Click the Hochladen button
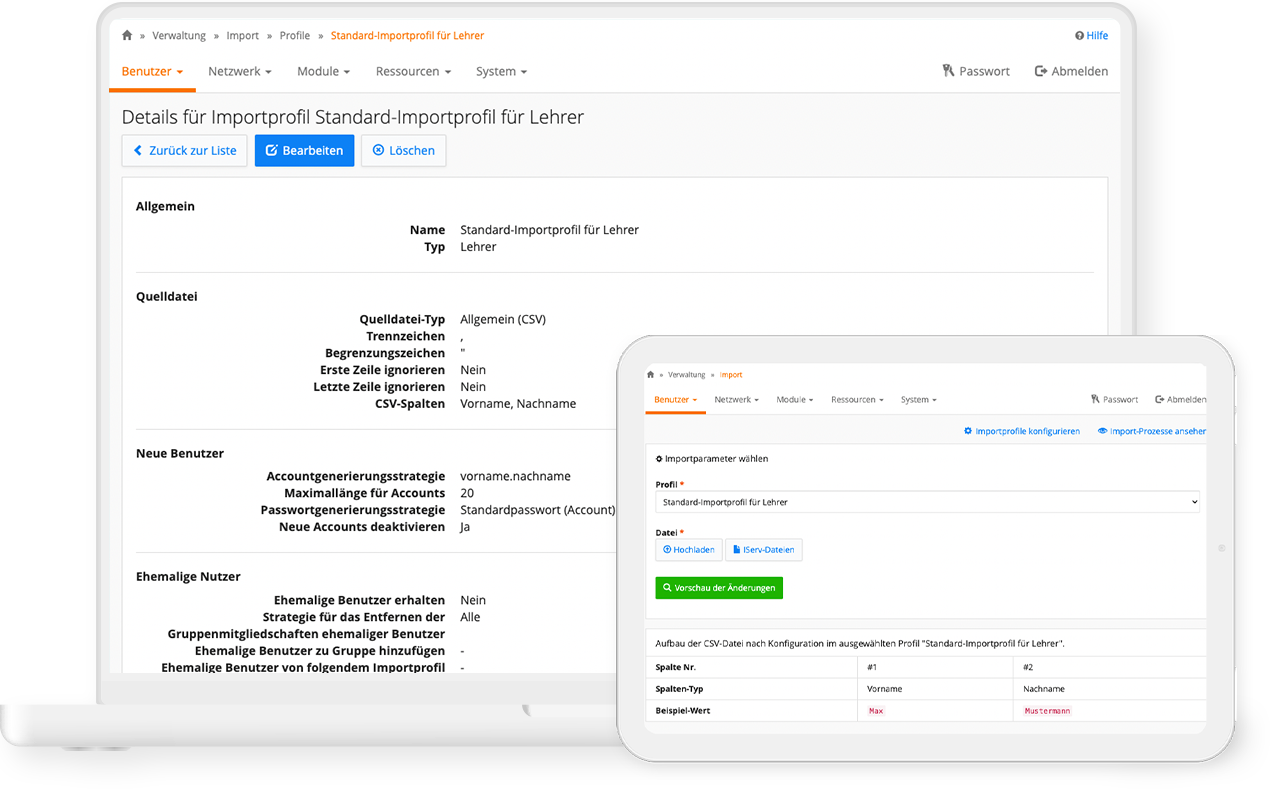Viewport: 1280px width, 799px height. point(689,550)
